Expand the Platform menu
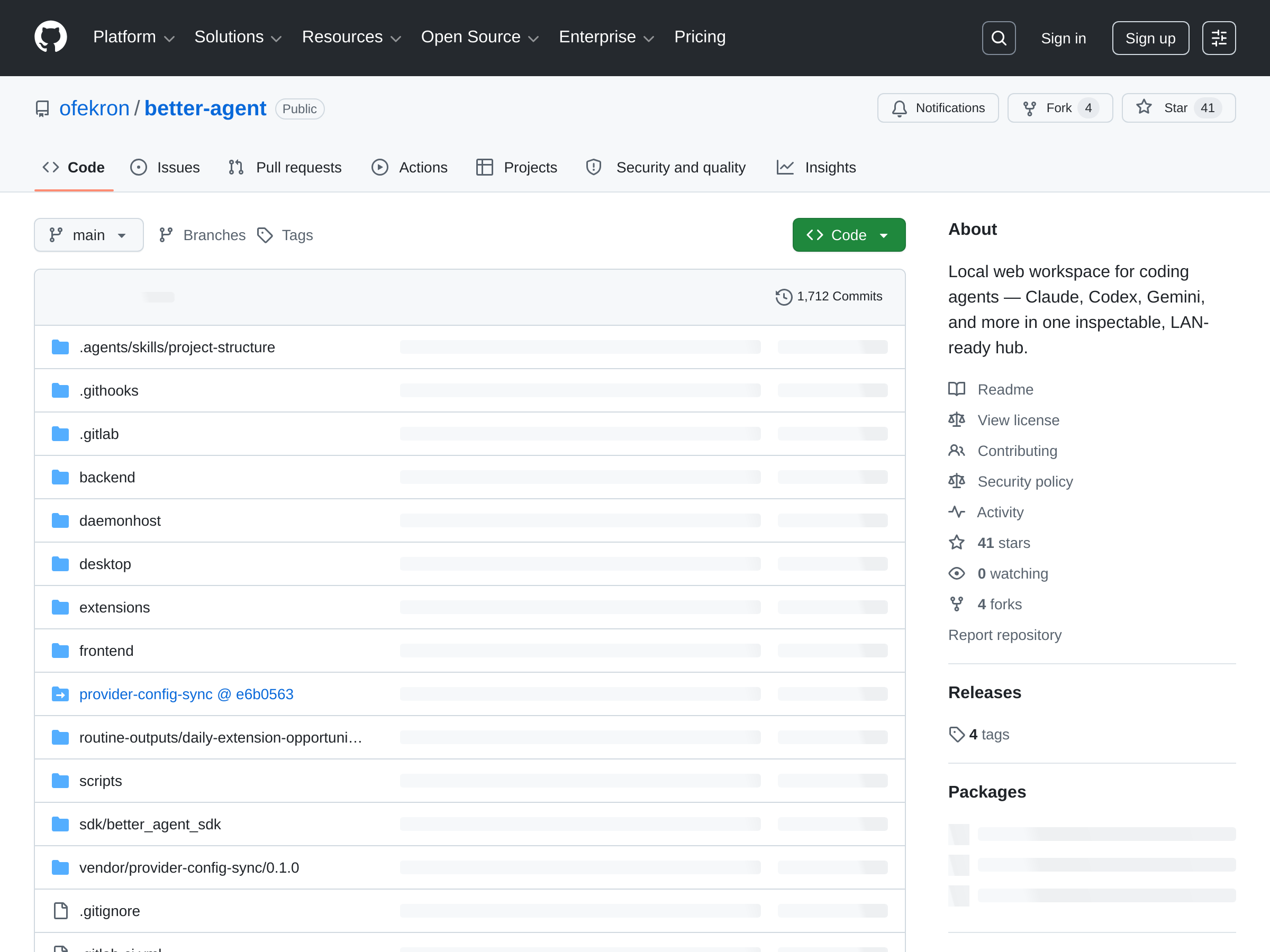 (134, 38)
